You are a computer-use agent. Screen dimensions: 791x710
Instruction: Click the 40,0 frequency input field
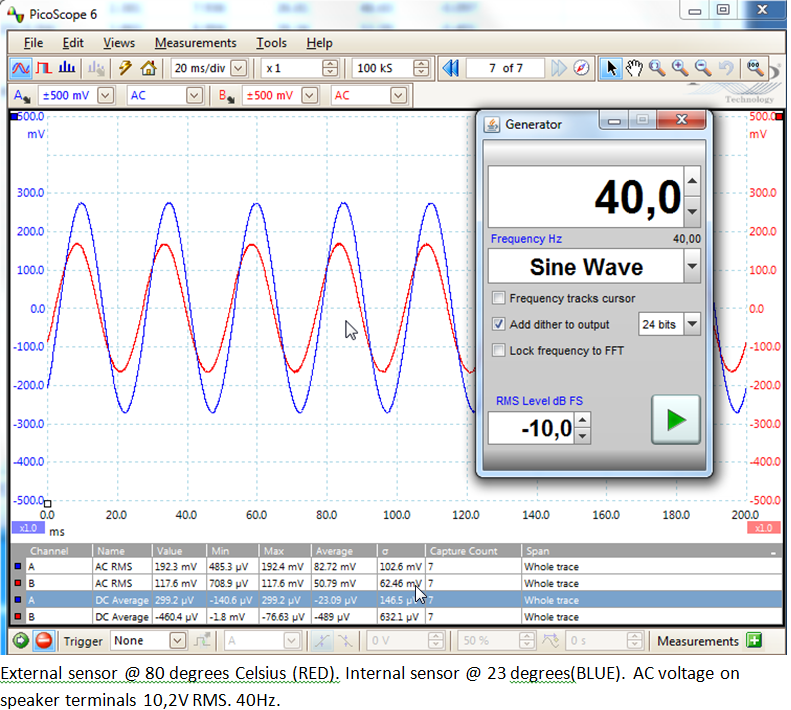586,197
